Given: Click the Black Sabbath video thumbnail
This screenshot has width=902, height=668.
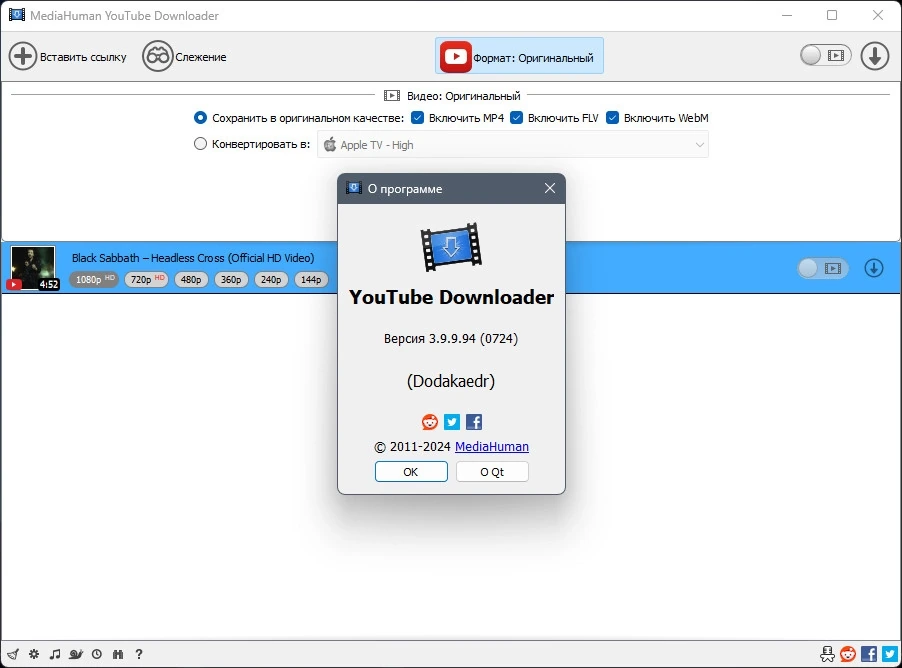Looking at the screenshot, I should coord(33,268).
